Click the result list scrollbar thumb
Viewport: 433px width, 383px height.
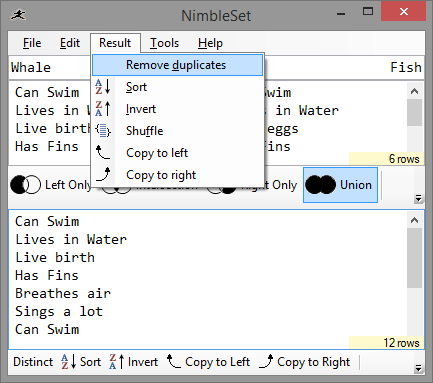pyautogui.click(x=415, y=258)
